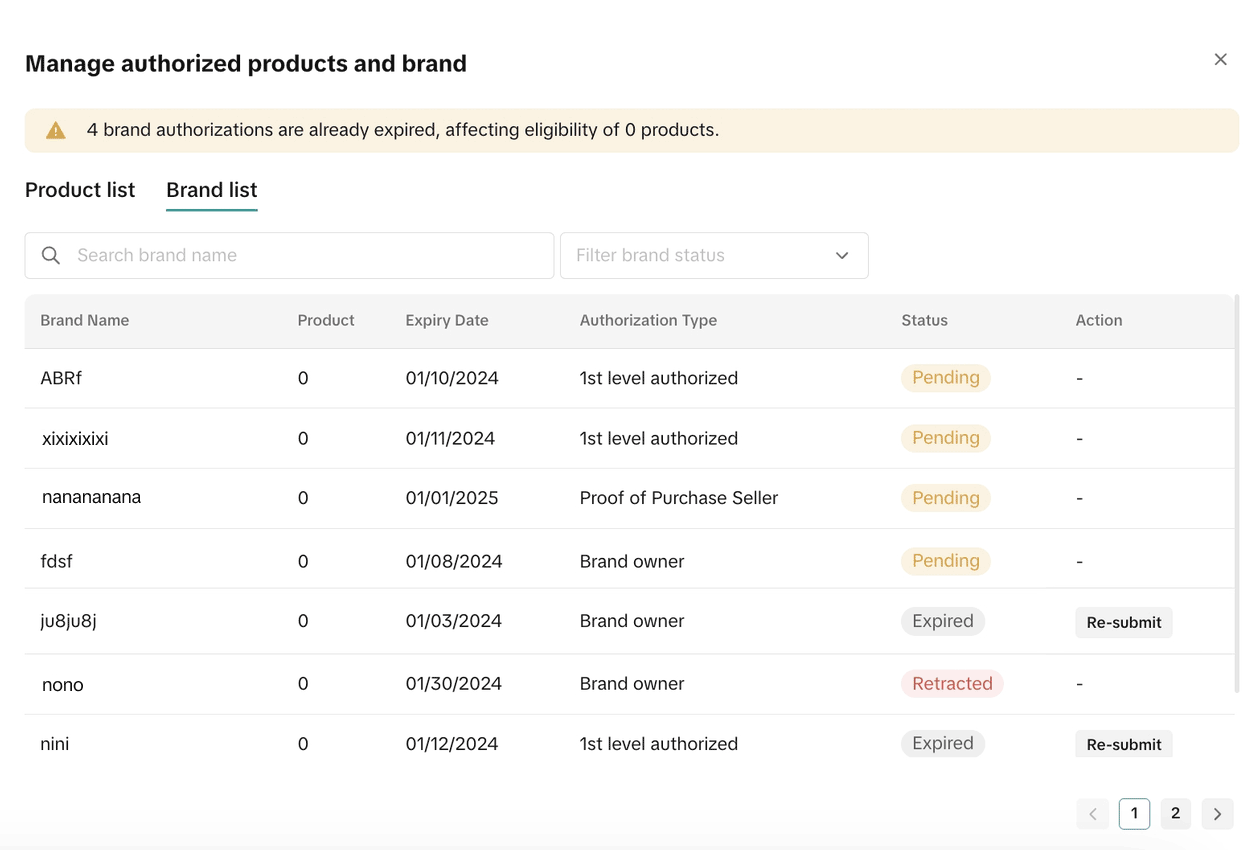Image resolution: width=1250 pixels, height=850 pixels.
Task: Click the Expiry Date column header
Action: (447, 321)
